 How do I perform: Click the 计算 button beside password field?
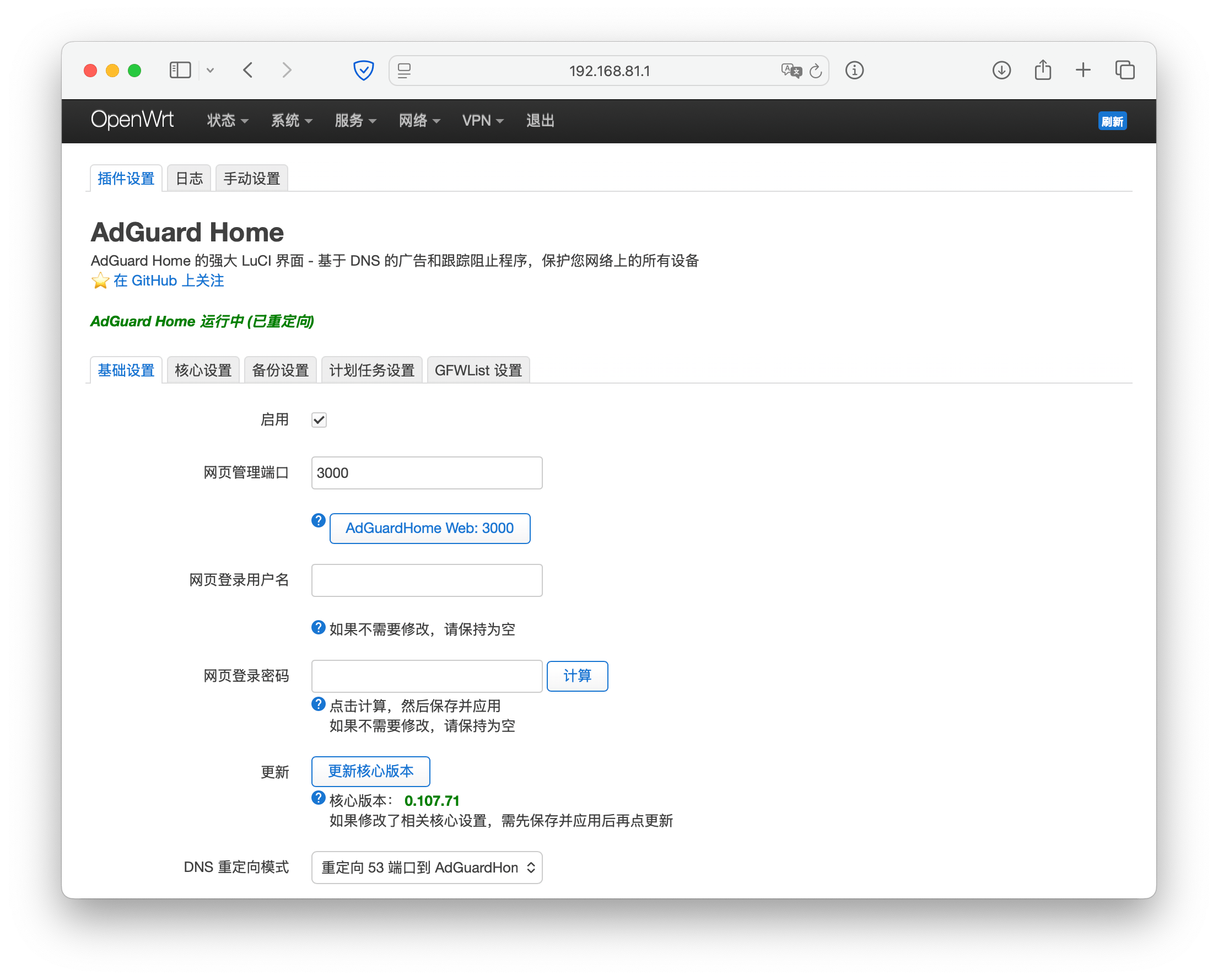[x=577, y=676]
